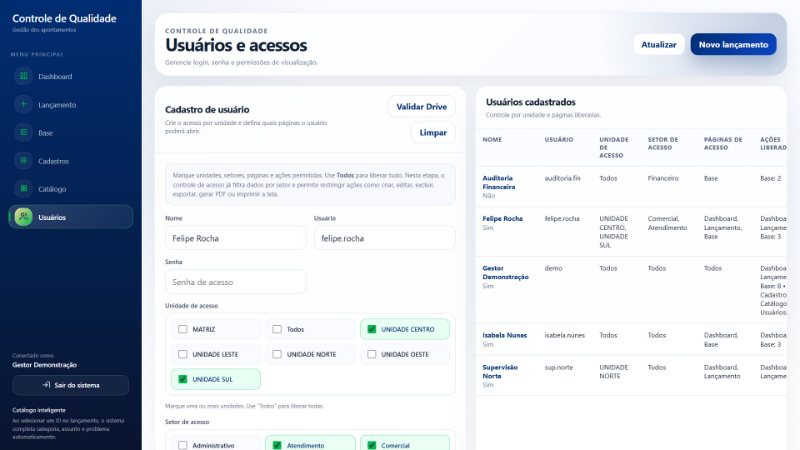The image size is (800, 450).
Task: Click the Limpar button
Action: [x=433, y=133]
